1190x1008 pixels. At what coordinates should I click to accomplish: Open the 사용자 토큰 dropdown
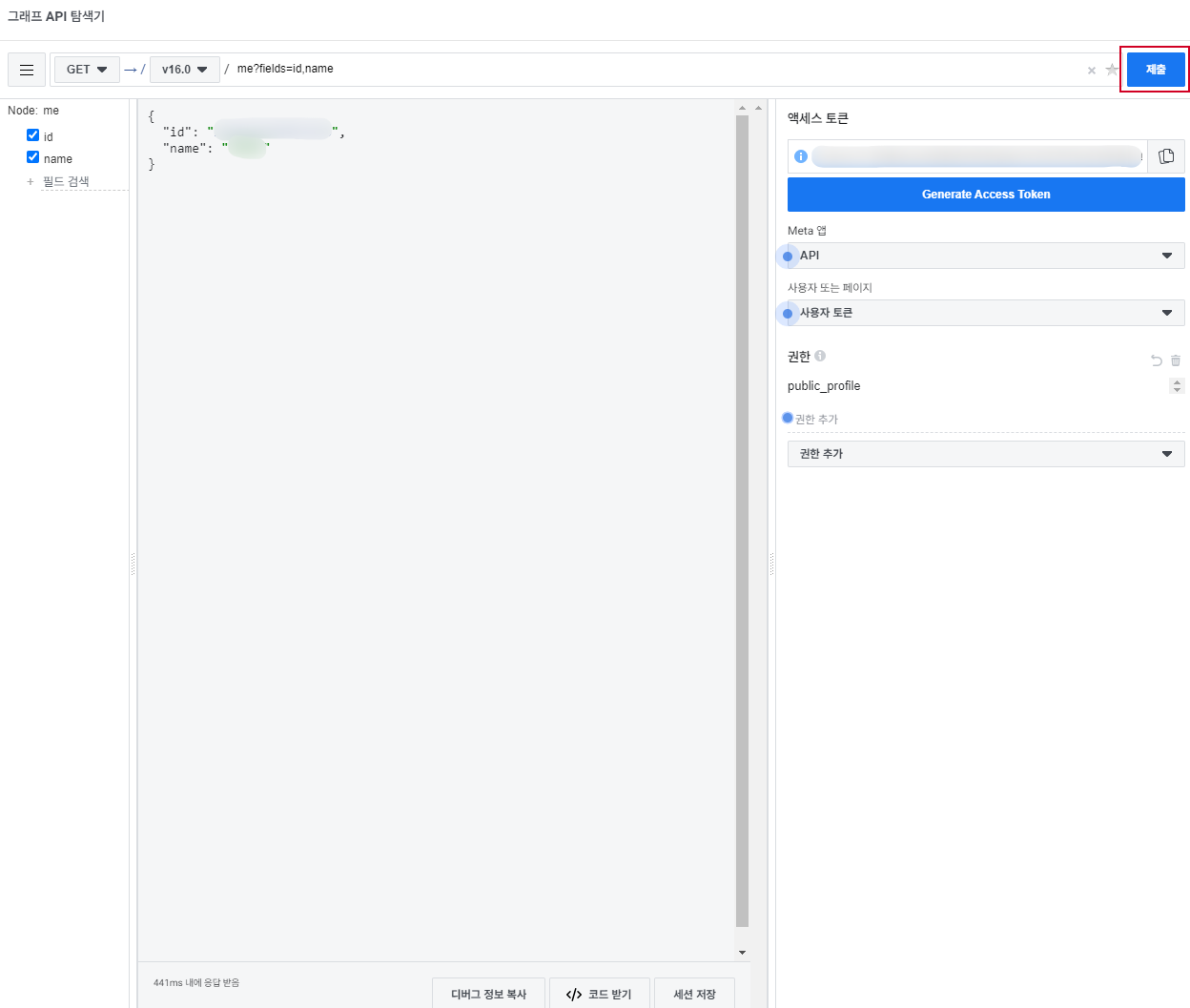(x=986, y=313)
